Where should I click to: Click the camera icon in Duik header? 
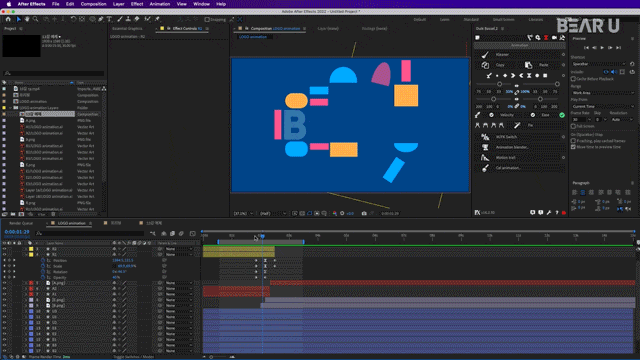point(554,38)
